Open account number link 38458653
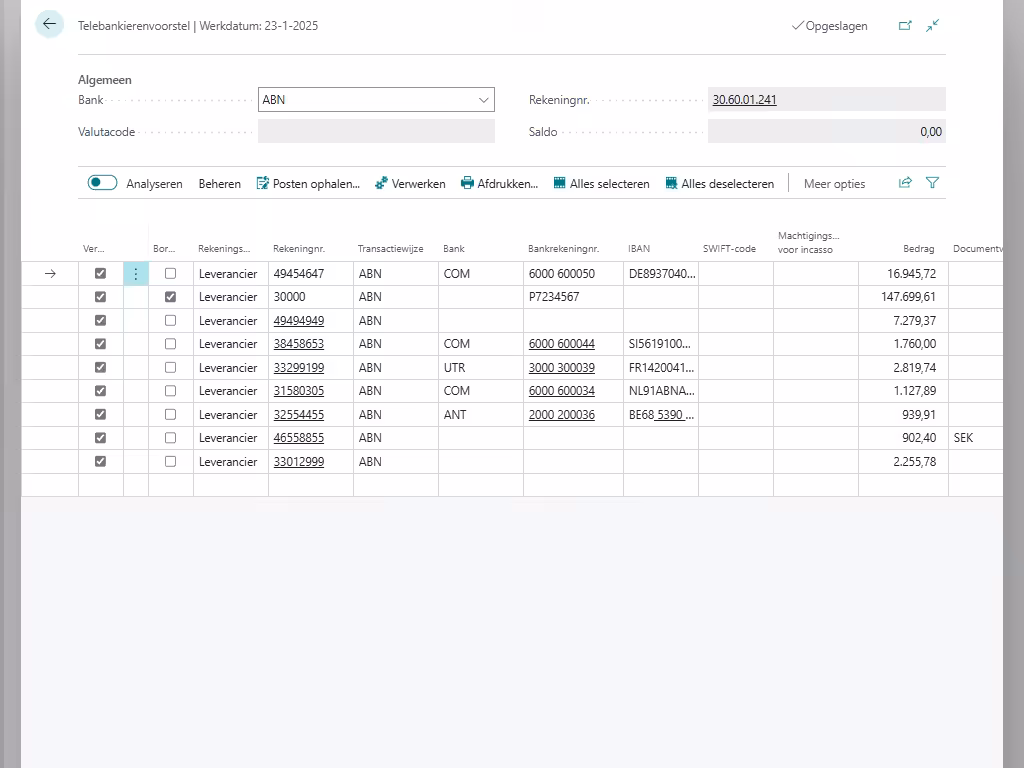Image resolution: width=1024 pixels, height=768 pixels. [298, 344]
